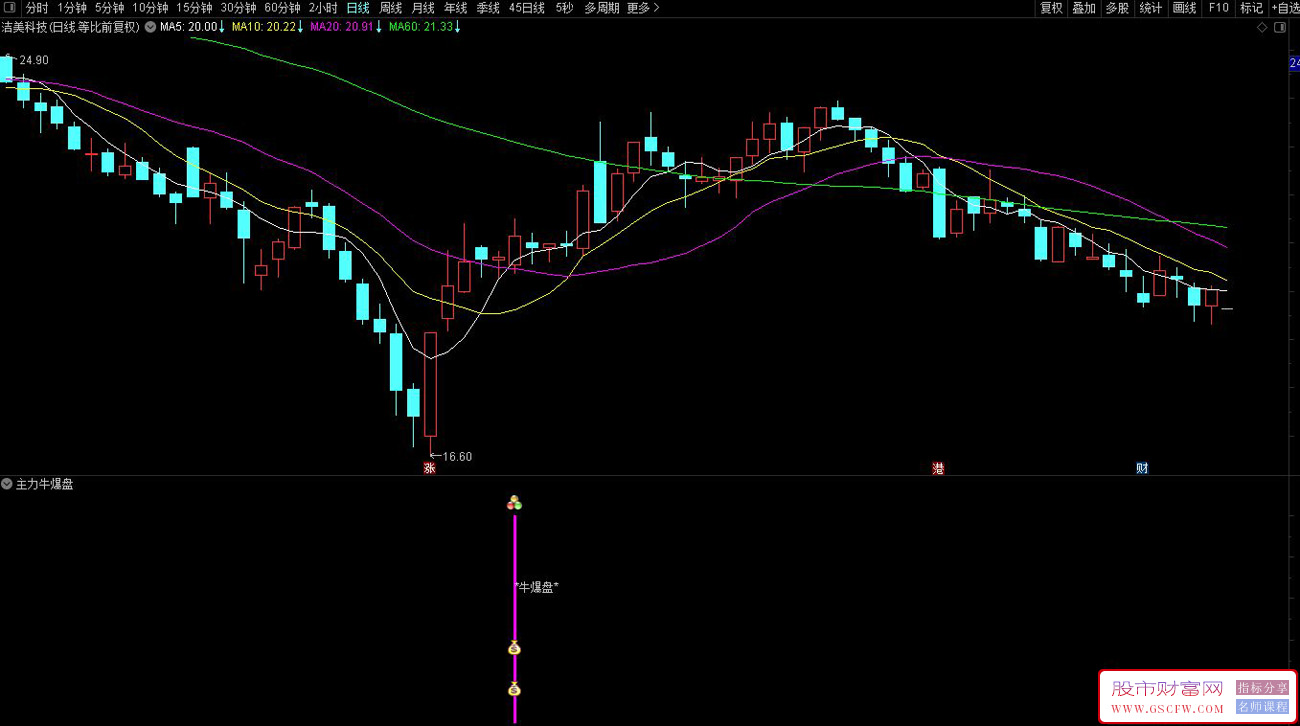Viewport: 1300px width, 726px height.
Task: Click the *牛爆盘* signal label
Action: click(536, 587)
